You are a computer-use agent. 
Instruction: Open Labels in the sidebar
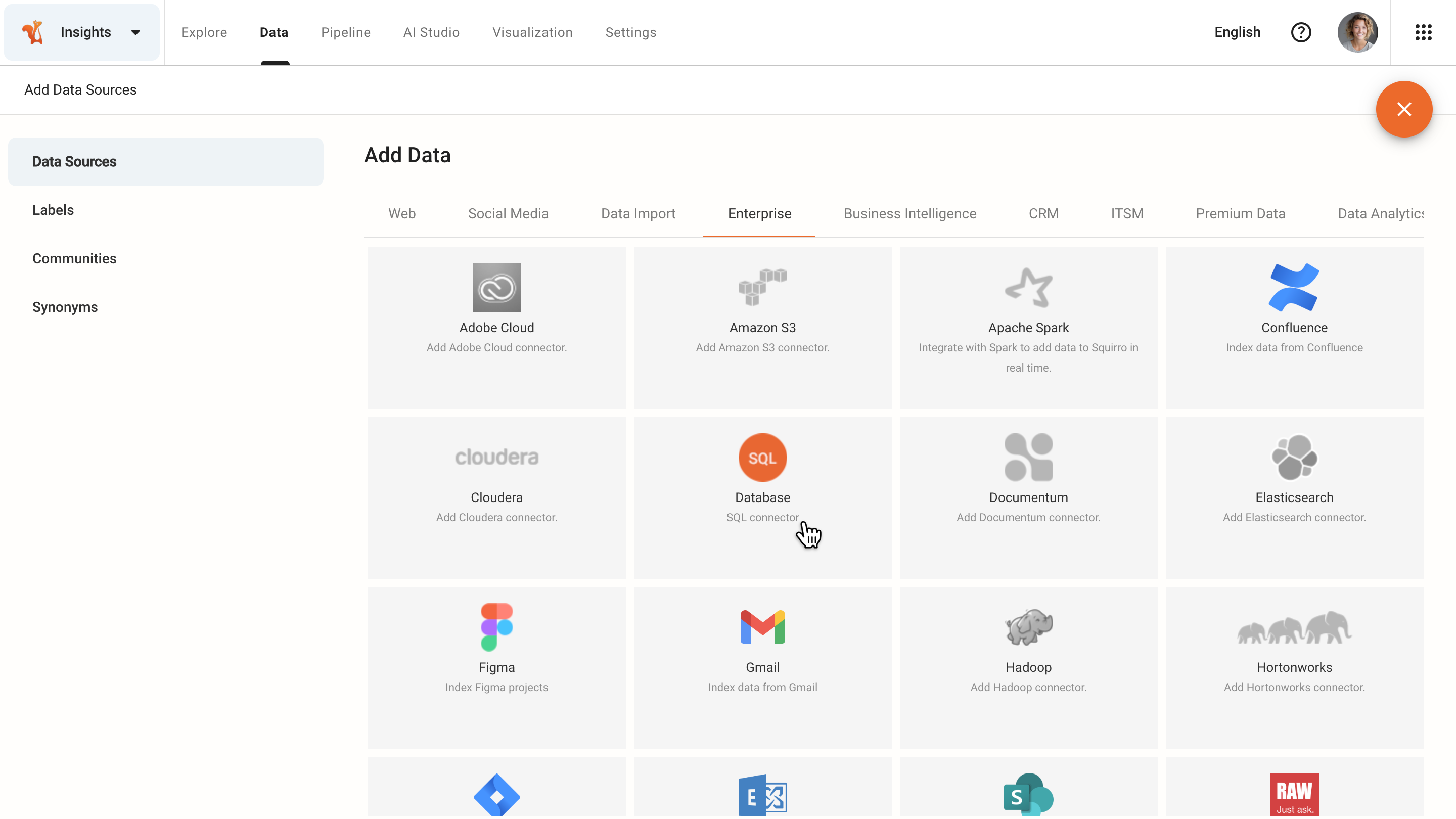click(53, 210)
